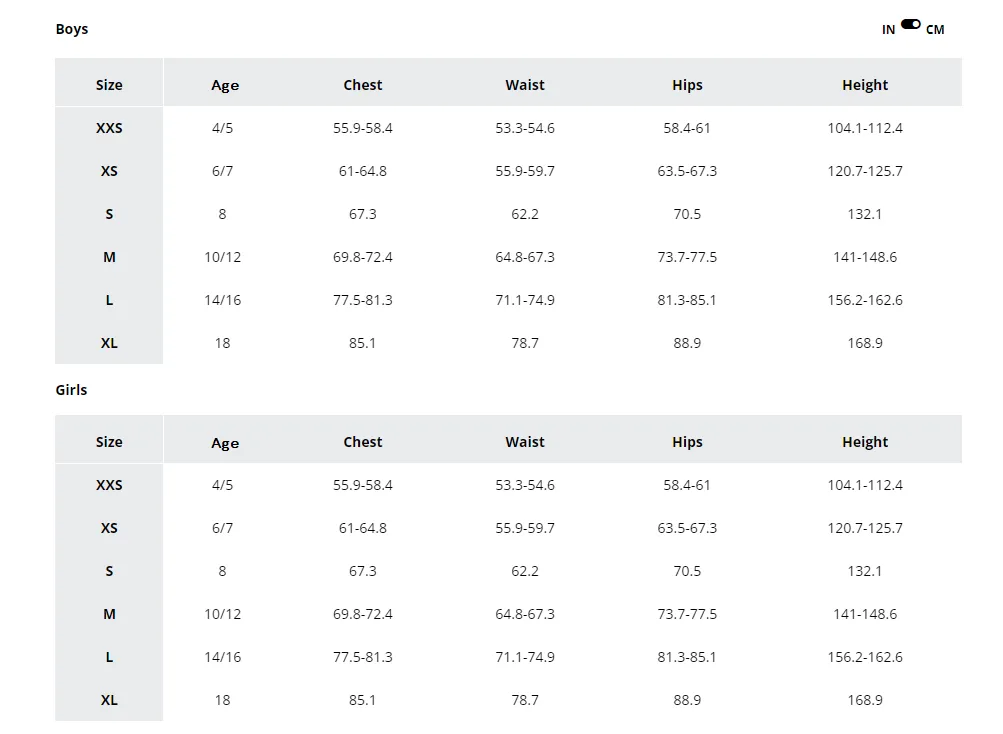The width and height of the screenshot is (1003, 734).
Task: Click Girls table Hips column header
Action: (687, 442)
